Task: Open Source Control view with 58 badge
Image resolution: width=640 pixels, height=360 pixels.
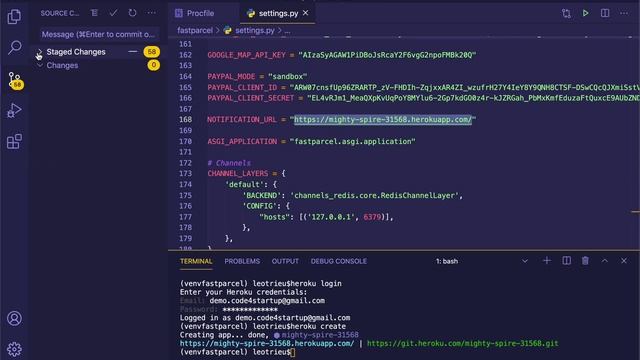Action: click(15, 80)
